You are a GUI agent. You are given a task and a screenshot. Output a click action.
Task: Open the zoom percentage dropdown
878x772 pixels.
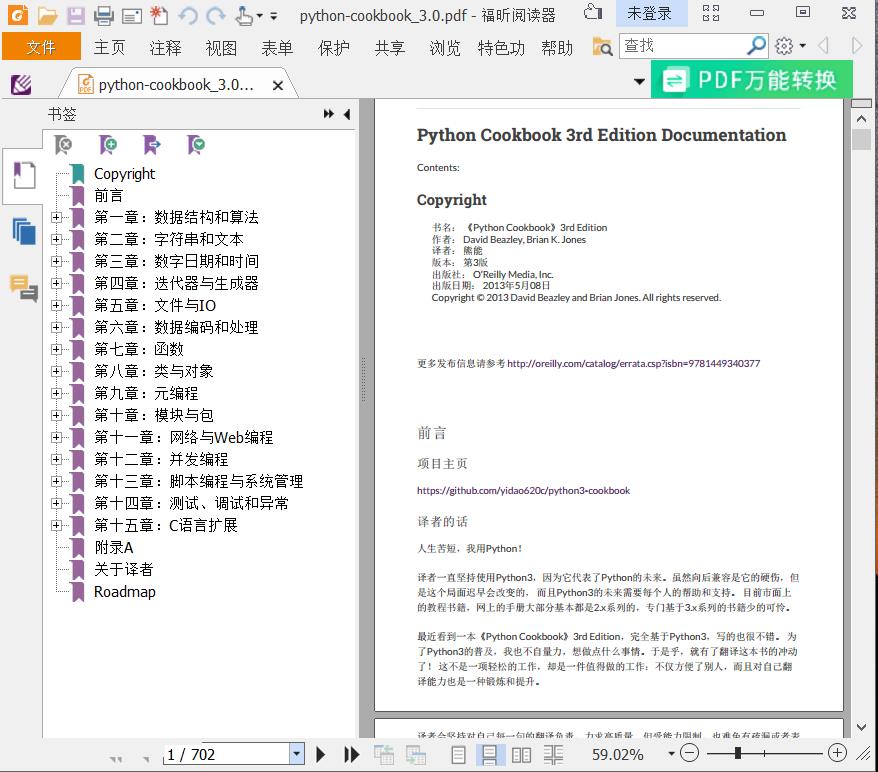coord(671,754)
